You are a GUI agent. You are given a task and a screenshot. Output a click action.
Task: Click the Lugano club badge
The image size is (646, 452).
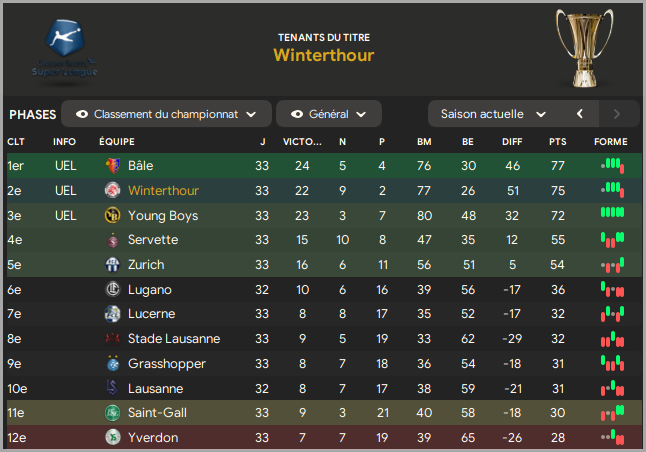[x=112, y=289]
